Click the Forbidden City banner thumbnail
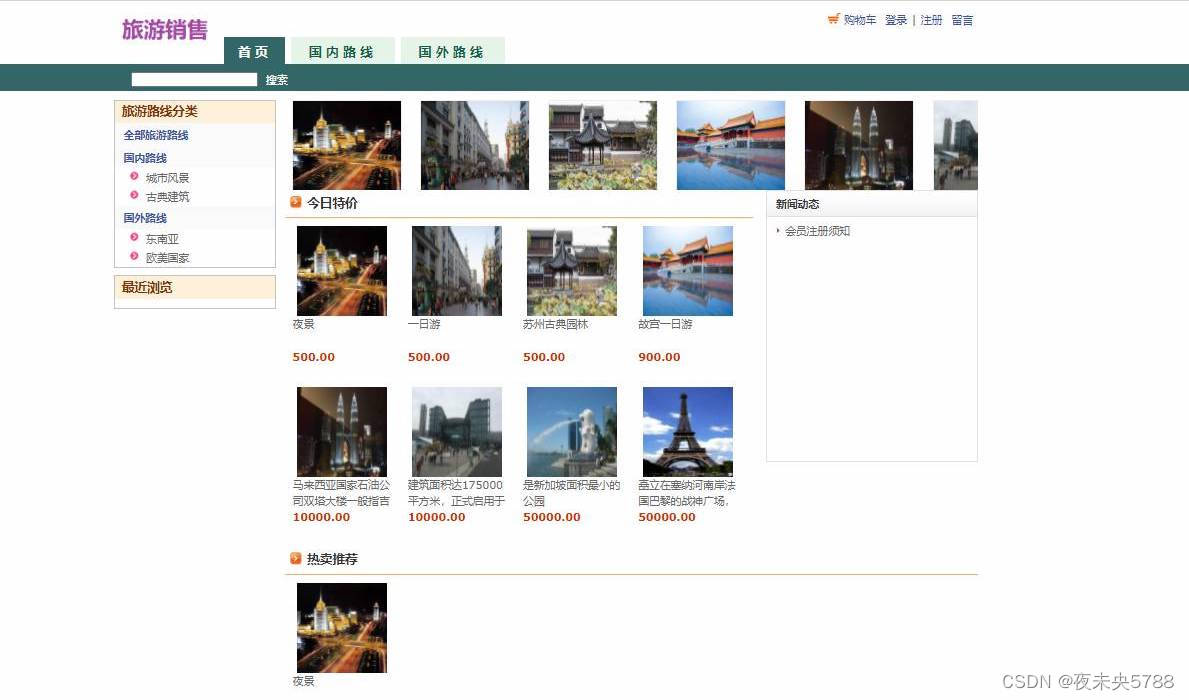 [731, 145]
